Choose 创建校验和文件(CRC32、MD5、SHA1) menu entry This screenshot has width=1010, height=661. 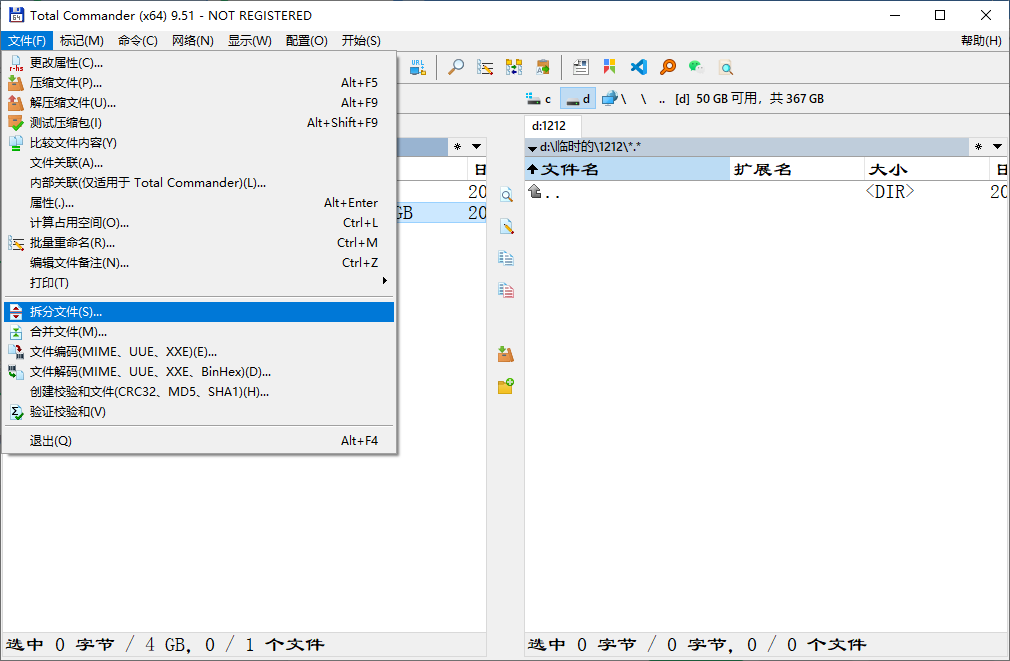tap(199, 392)
